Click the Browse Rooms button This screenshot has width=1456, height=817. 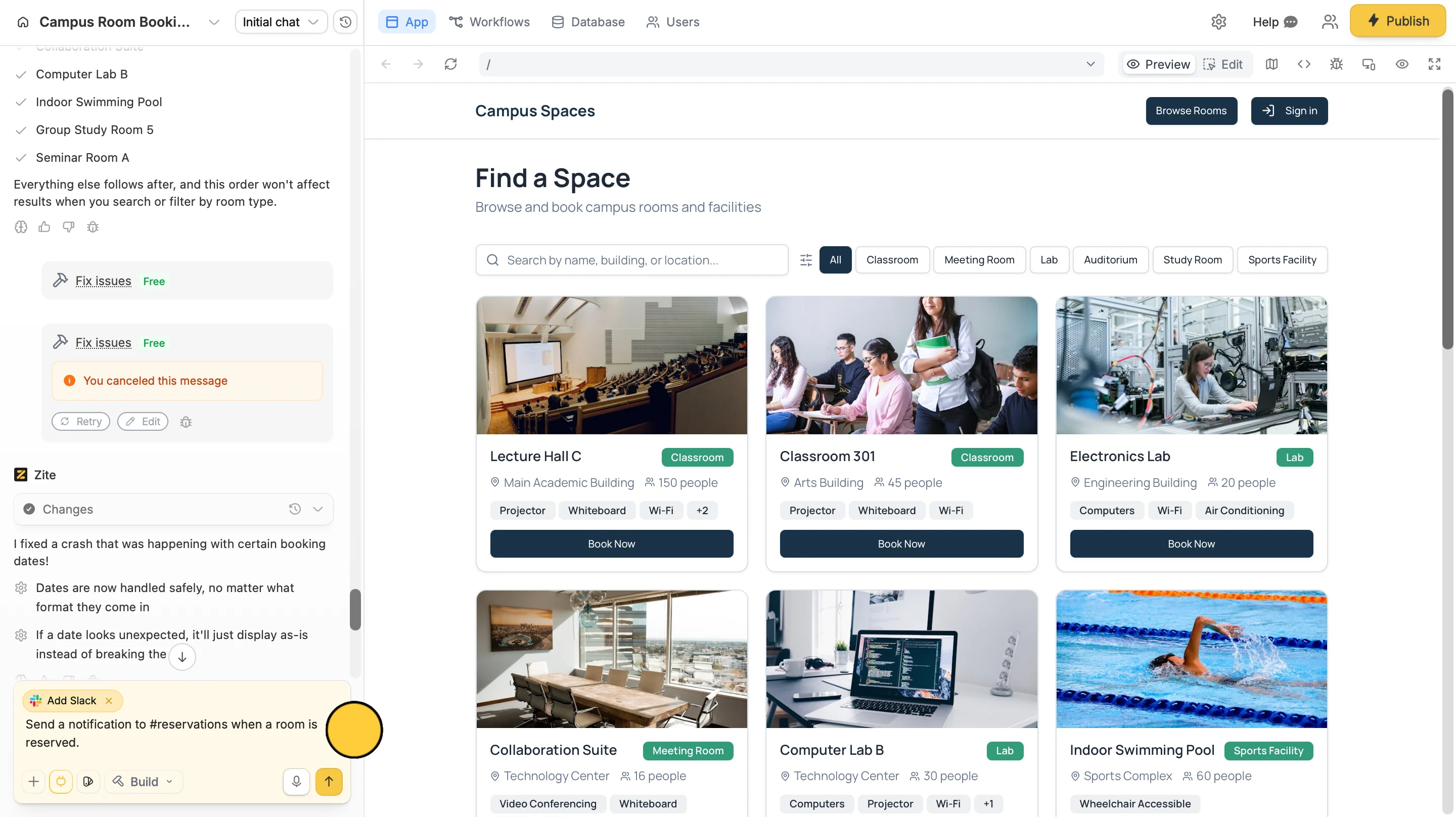click(1191, 111)
